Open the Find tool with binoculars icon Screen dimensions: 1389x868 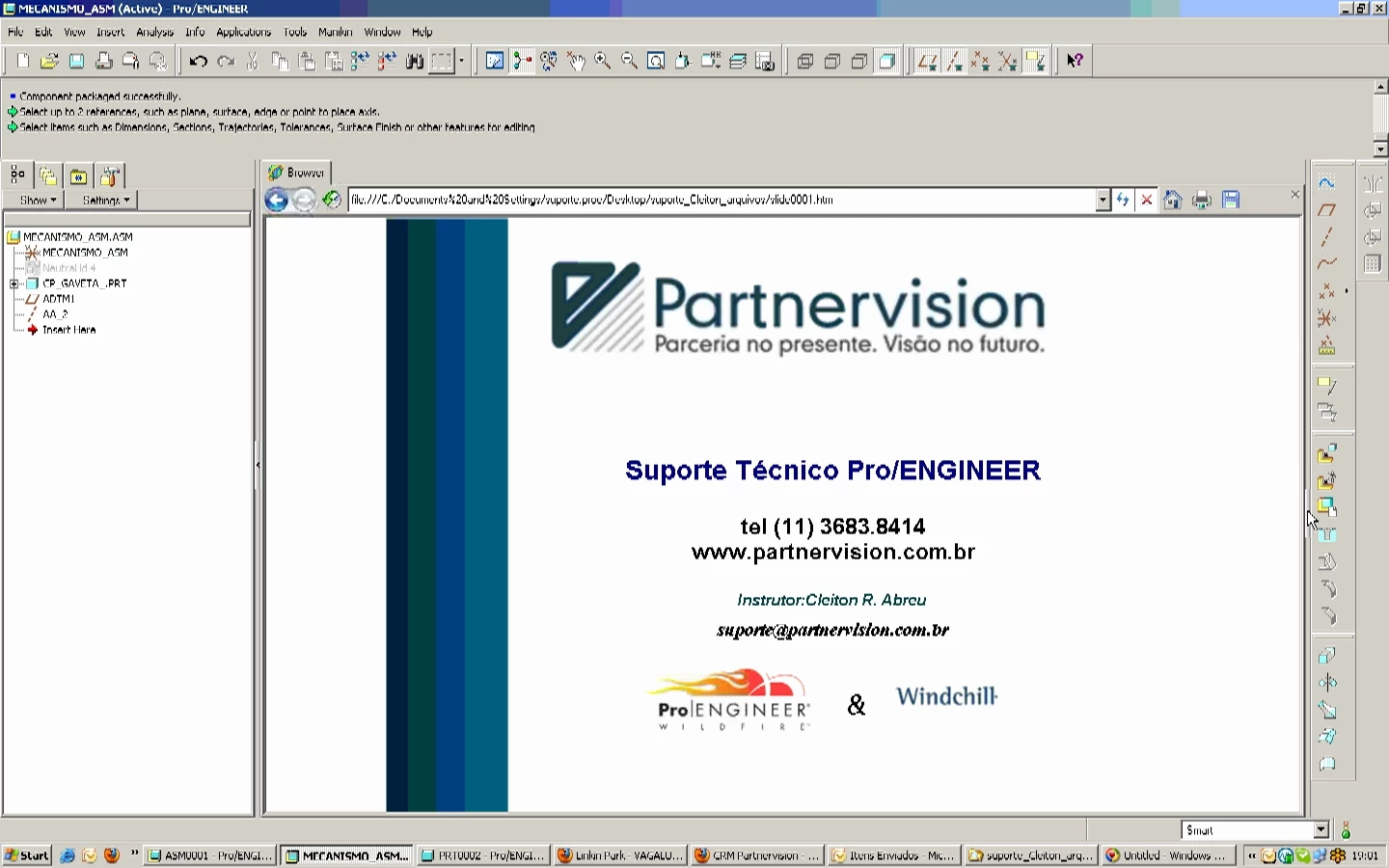(x=415, y=61)
